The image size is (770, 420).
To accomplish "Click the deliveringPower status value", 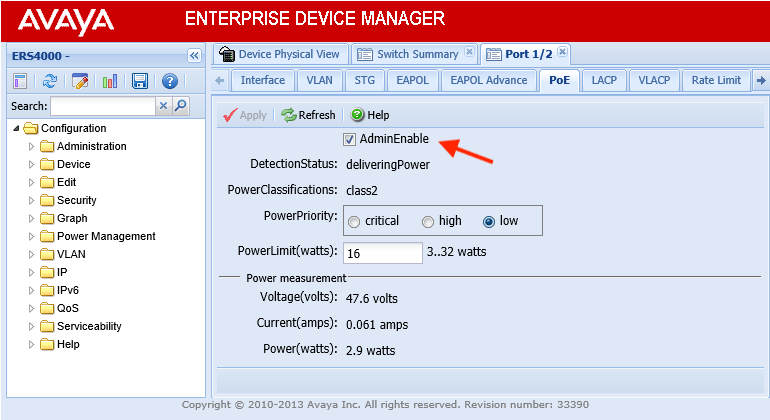I will click(387, 165).
